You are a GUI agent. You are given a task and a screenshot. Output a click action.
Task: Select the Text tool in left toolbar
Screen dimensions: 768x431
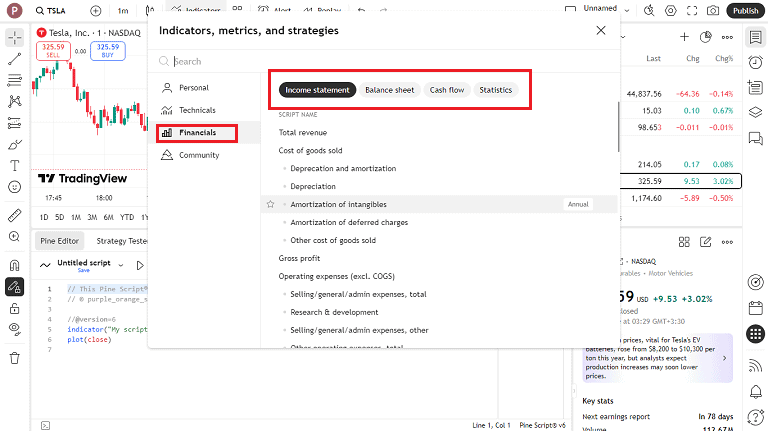point(14,165)
